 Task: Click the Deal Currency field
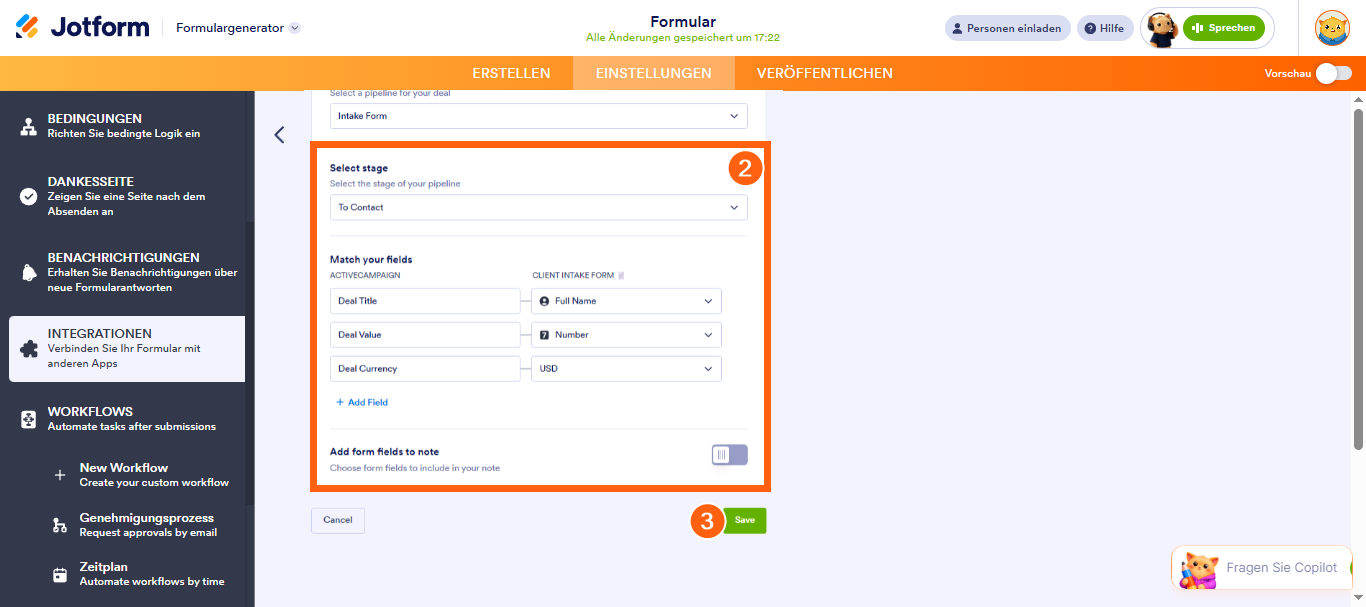tap(425, 369)
